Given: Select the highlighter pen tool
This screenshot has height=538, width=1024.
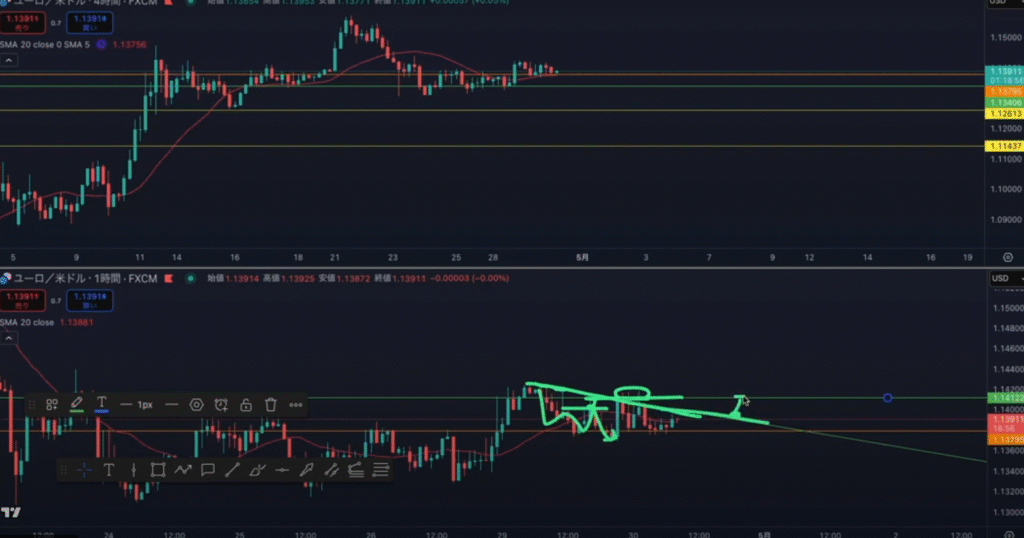Looking at the screenshot, I should [x=306, y=469].
